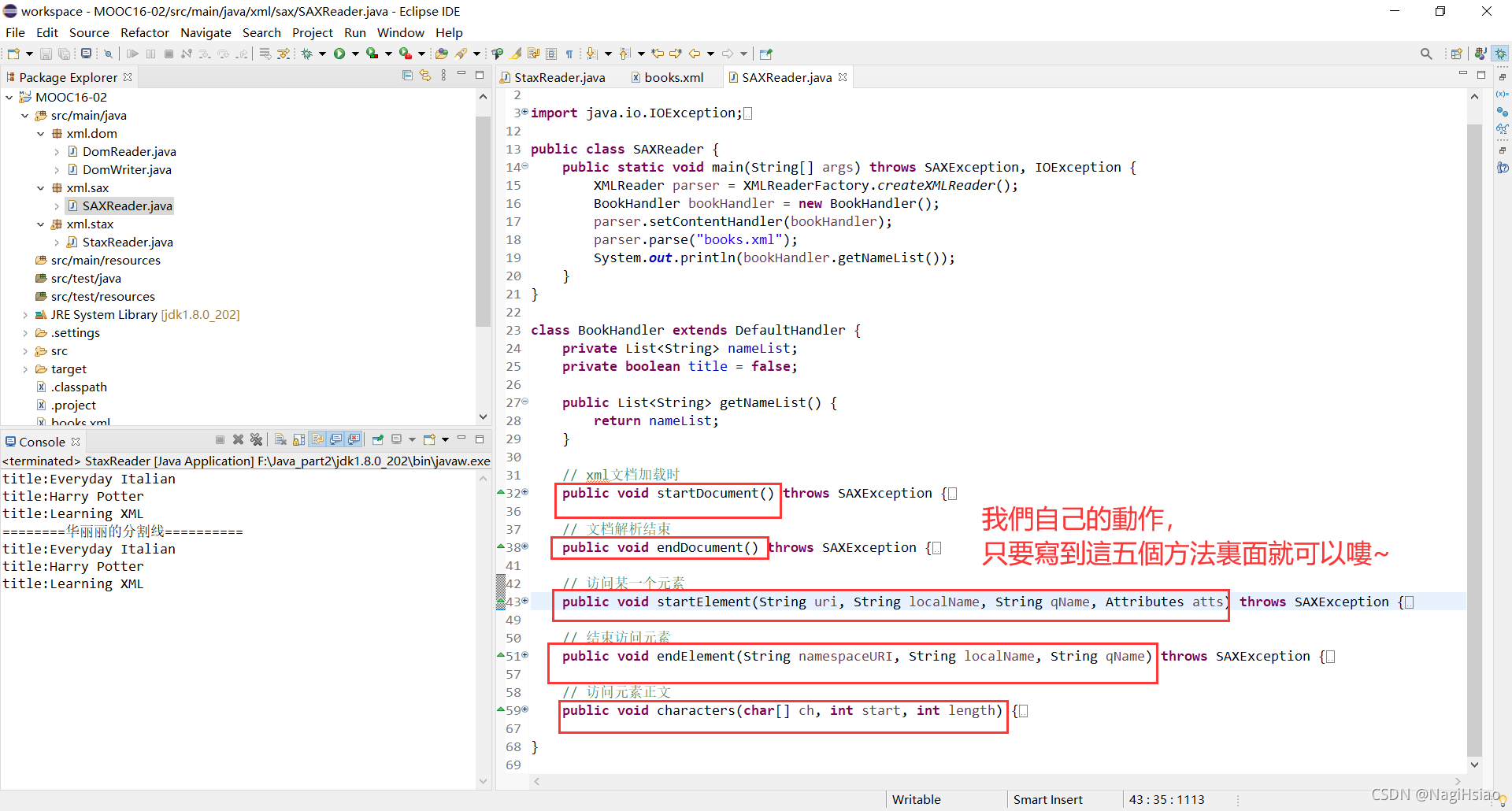Collapse the xml.dom package

tap(41, 134)
